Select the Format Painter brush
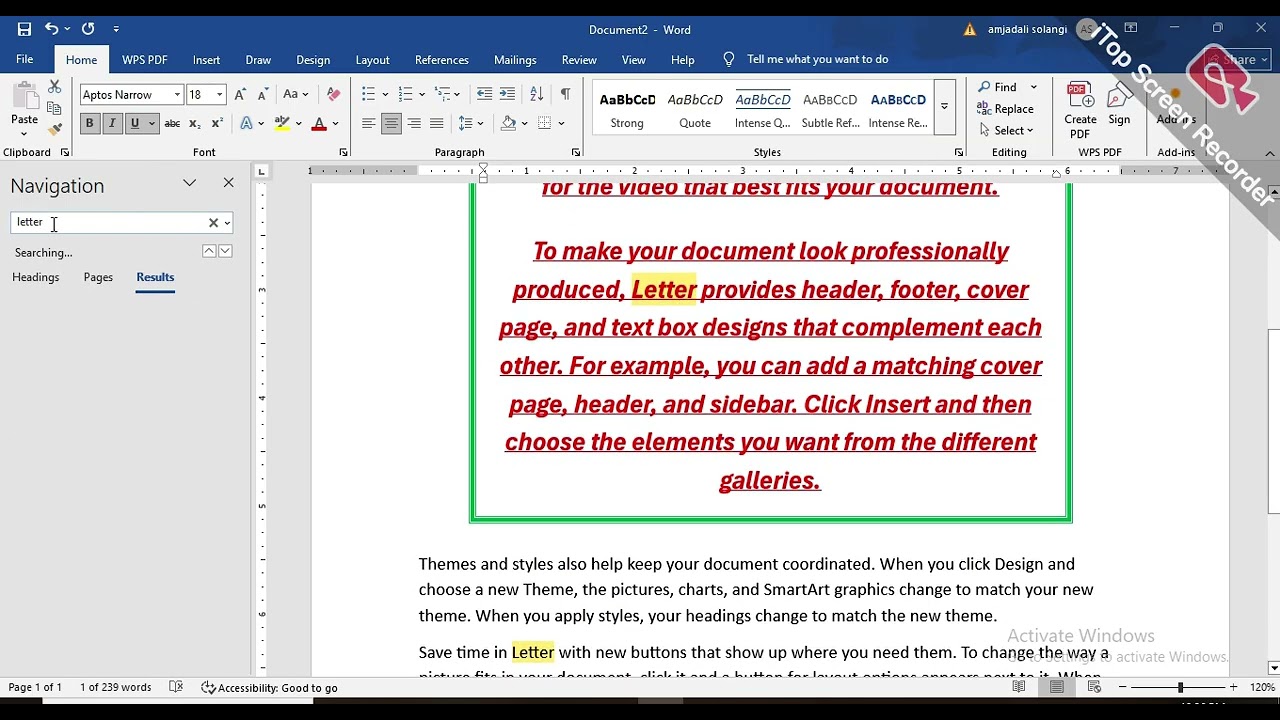The image size is (1280, 720). (54, 129)
